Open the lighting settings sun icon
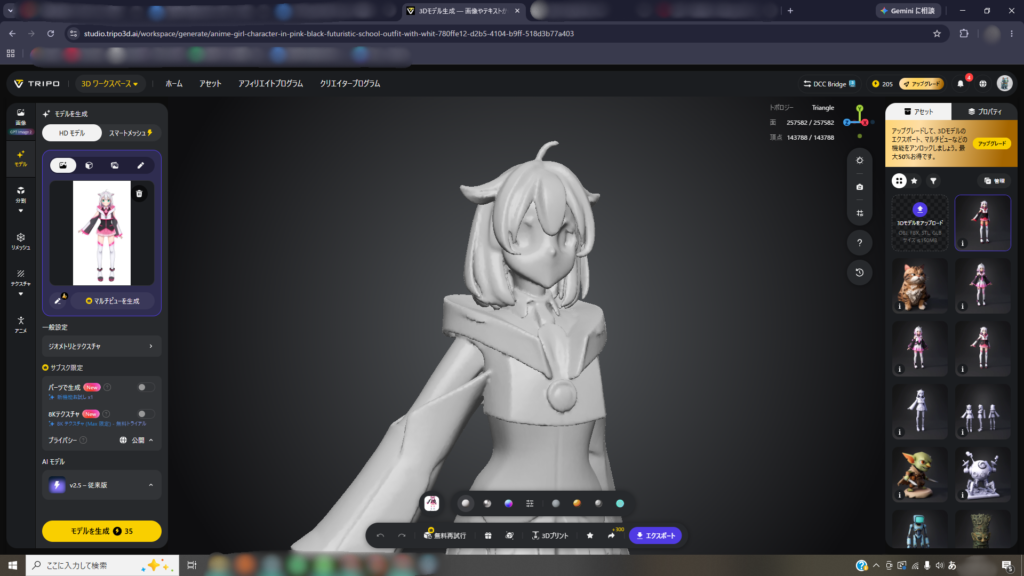Screen dimensions: 1024x576 tap(859, 160)
